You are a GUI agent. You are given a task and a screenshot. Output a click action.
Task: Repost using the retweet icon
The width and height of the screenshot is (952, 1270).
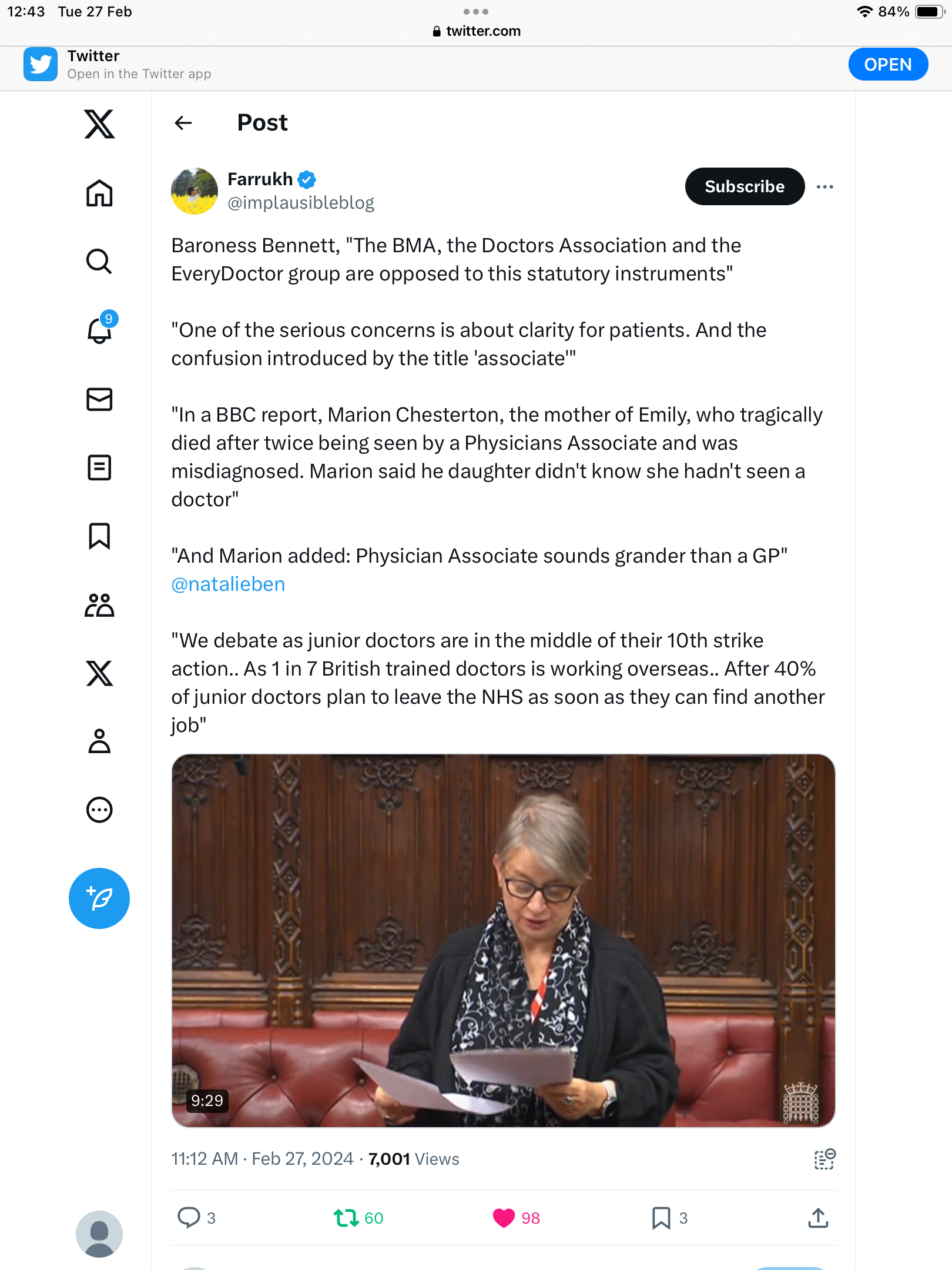tap(346, 1218)
